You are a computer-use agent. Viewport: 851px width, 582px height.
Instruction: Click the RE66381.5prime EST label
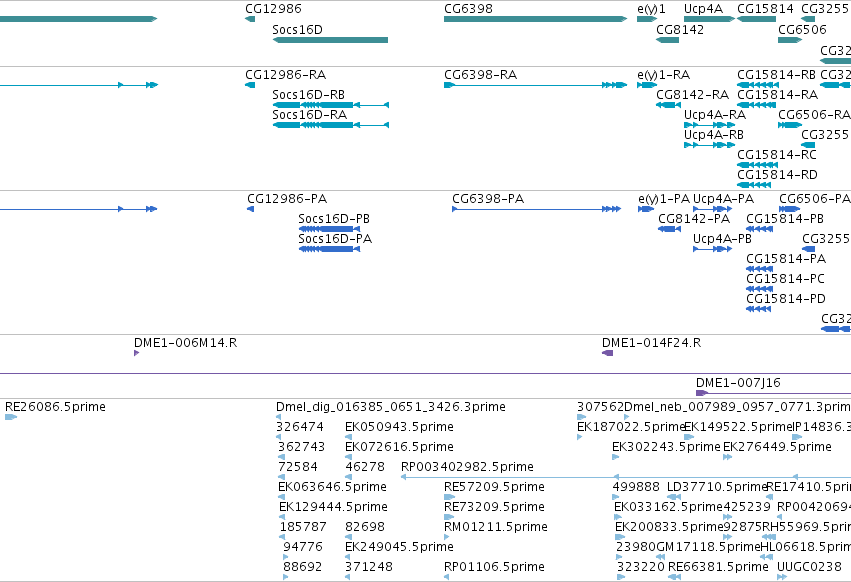pos(718,567)
